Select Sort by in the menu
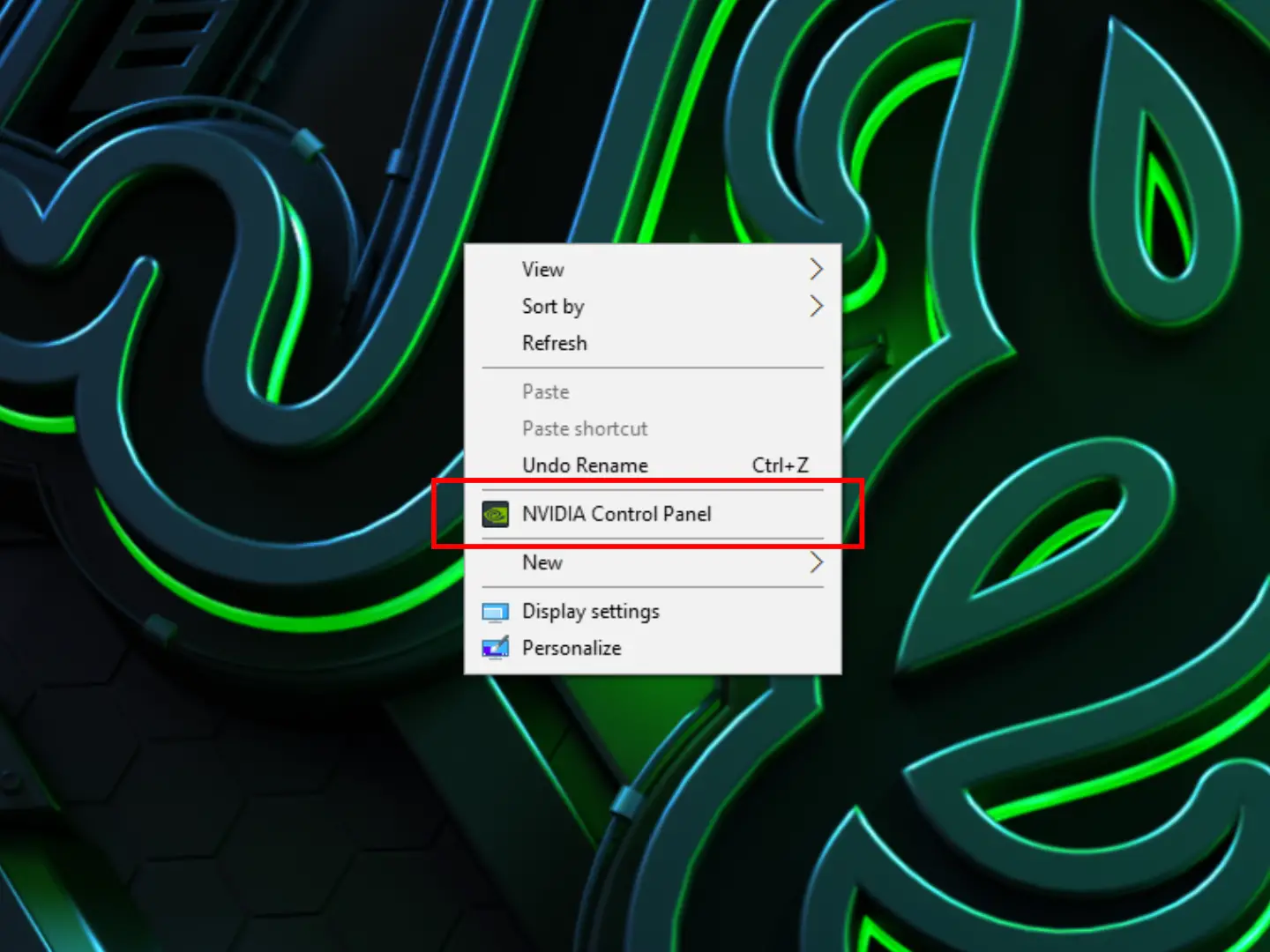 [553, 306]
